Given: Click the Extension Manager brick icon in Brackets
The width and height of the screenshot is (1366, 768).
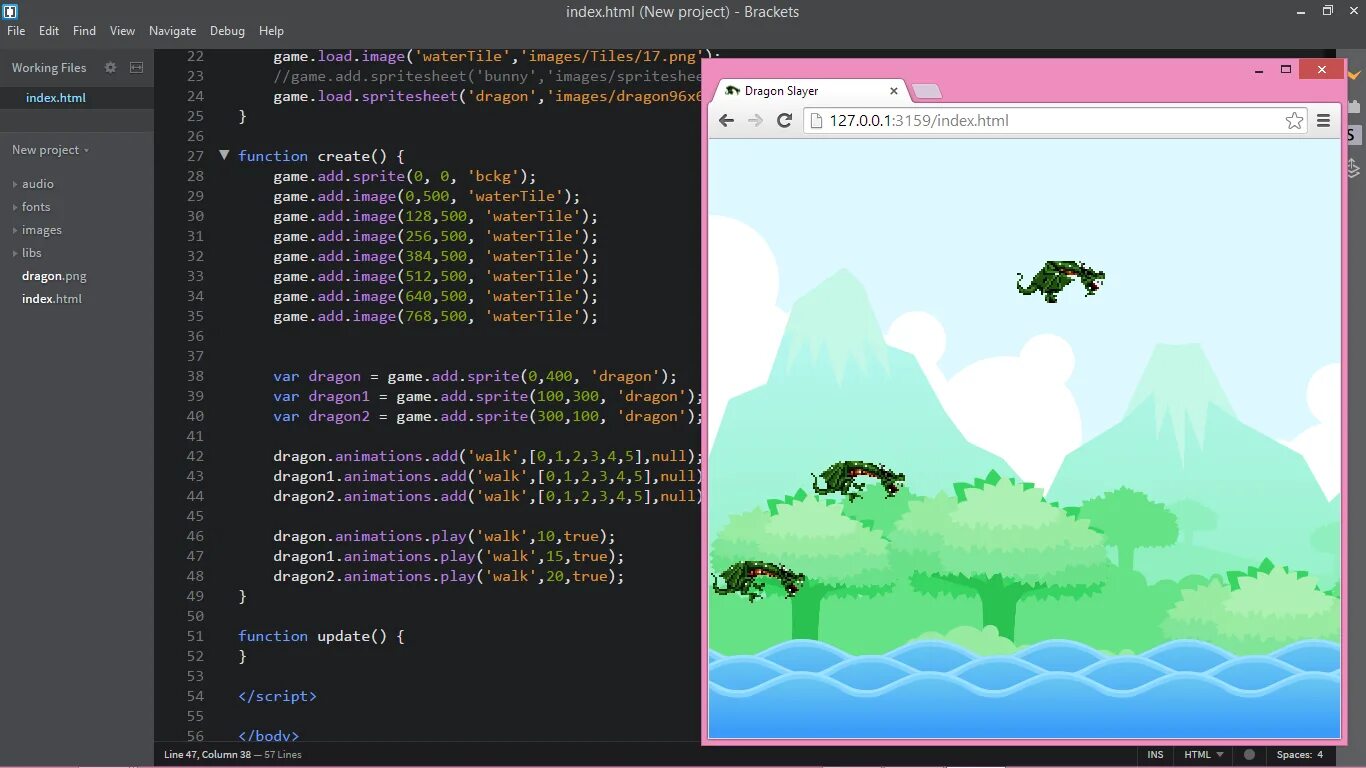Looking at the screenshot, I should click(x=1355, y=106).
